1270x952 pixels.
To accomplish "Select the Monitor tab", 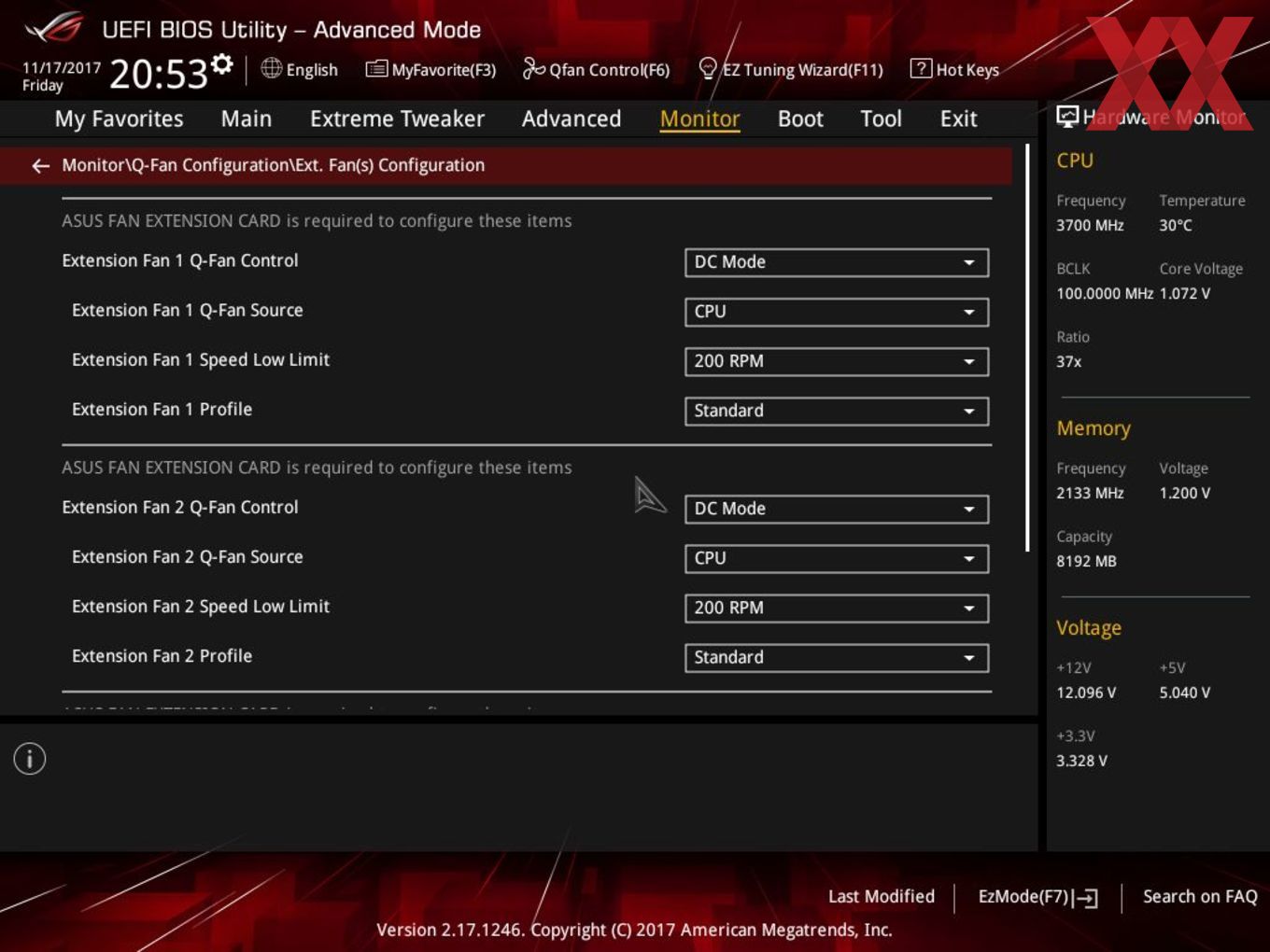I will pos(699,119).
